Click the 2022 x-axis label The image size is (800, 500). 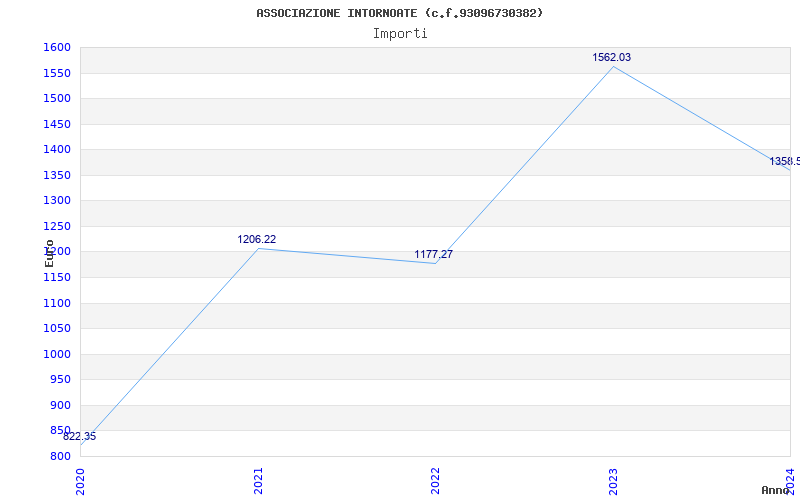(x=435, y=481)
